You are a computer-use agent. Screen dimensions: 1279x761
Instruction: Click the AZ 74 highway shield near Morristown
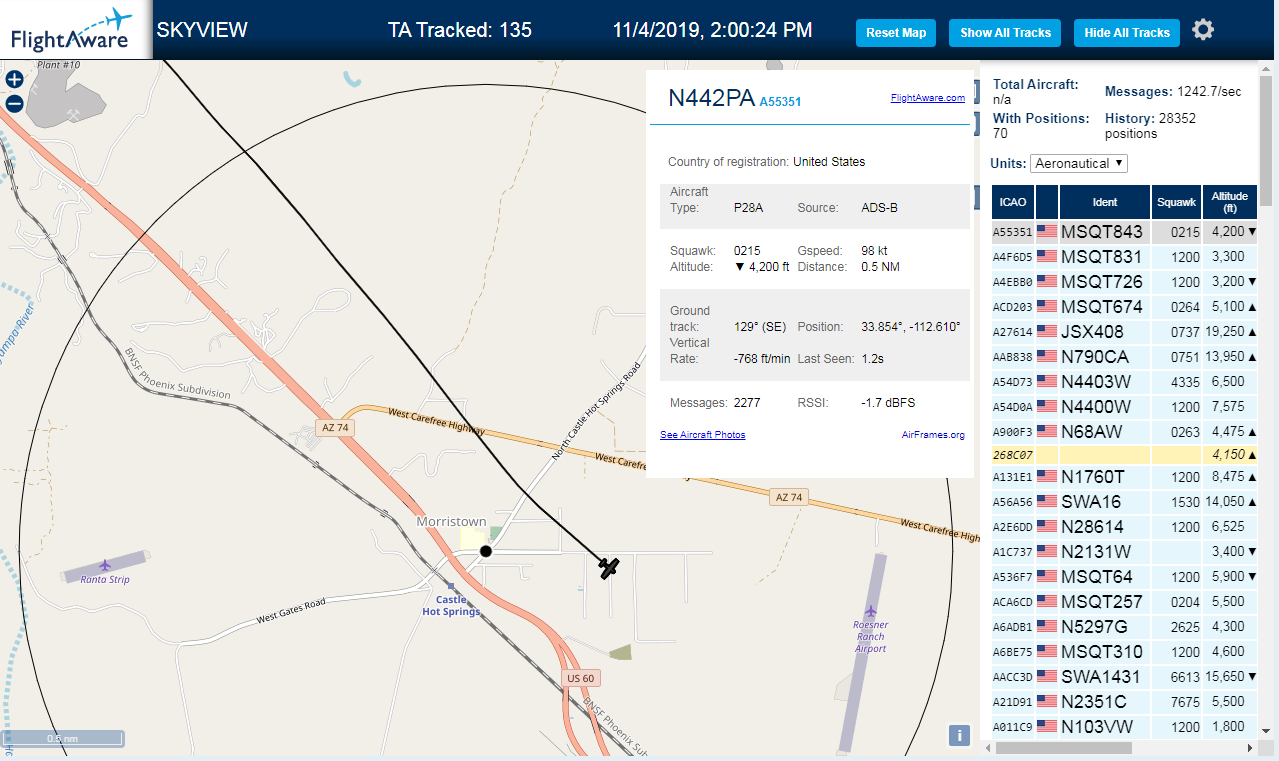coord(334,427)
